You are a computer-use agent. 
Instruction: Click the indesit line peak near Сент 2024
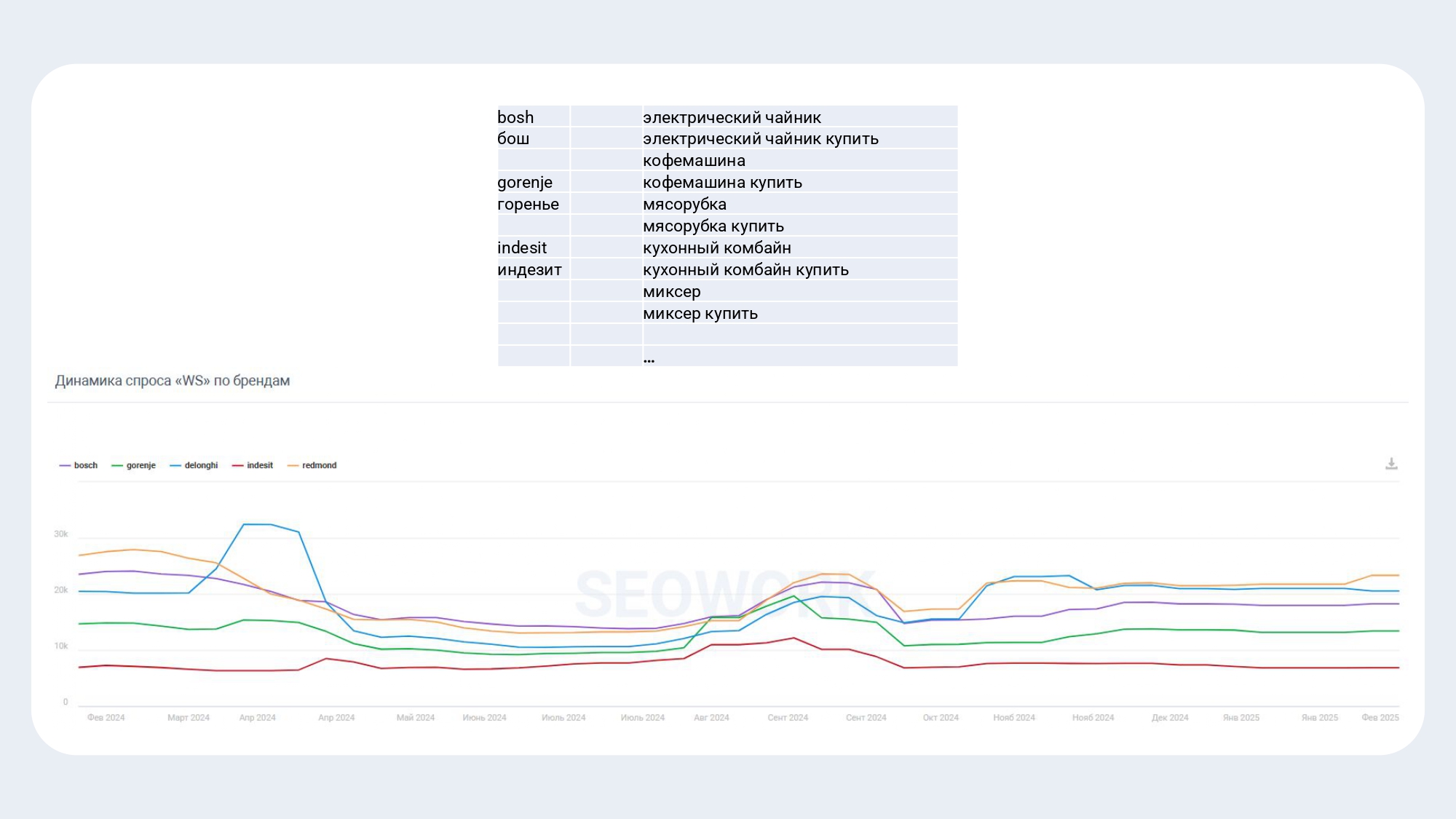pos(794,638)
